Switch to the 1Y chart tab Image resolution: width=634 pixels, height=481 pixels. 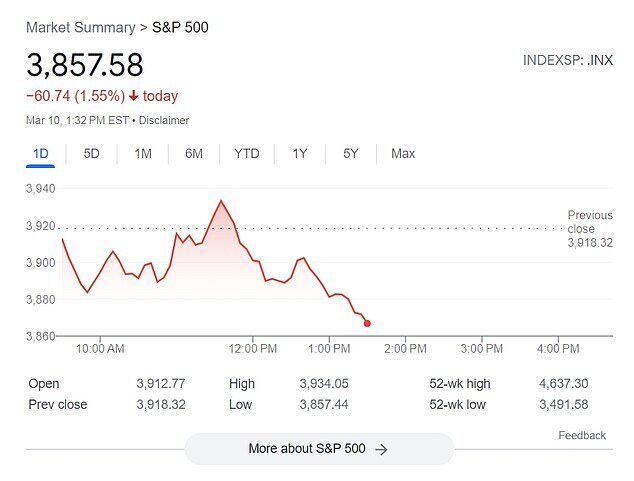coord(300,154)
